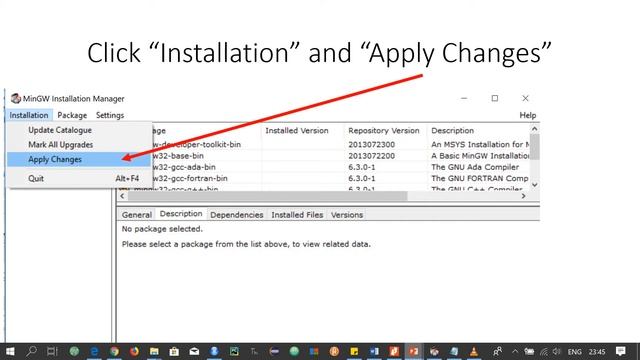The height and width of the screenshot is (360, 640).
Task: Click the GNU FORTRAN Compiler description
Action: click(480, 179)
